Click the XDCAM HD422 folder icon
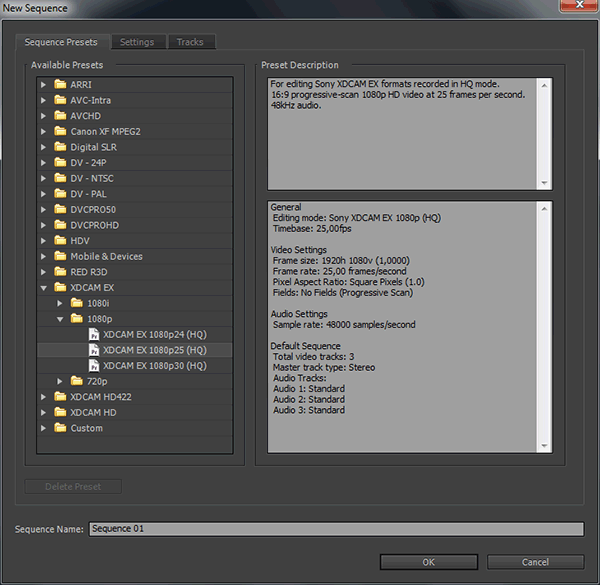 (60, 397)
